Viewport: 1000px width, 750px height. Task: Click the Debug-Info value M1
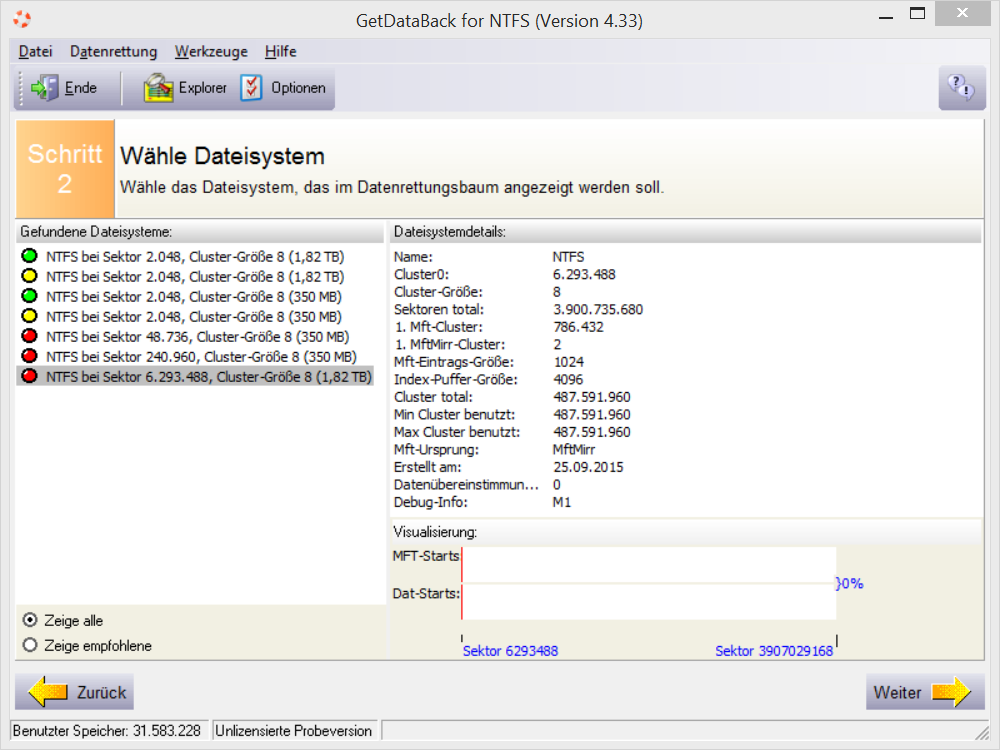coord(562,502)
